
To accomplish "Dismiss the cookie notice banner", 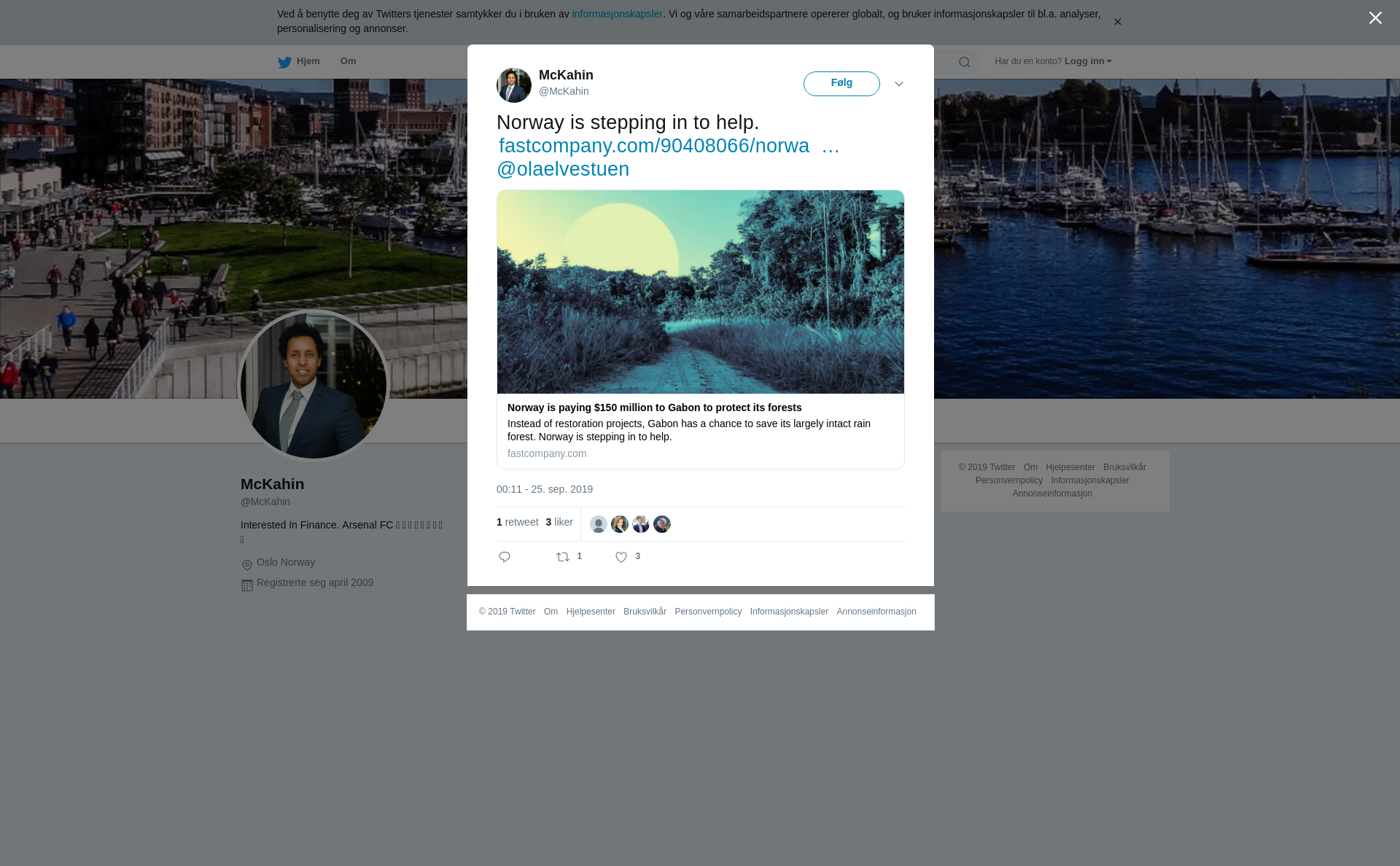I will (1117, 22).
